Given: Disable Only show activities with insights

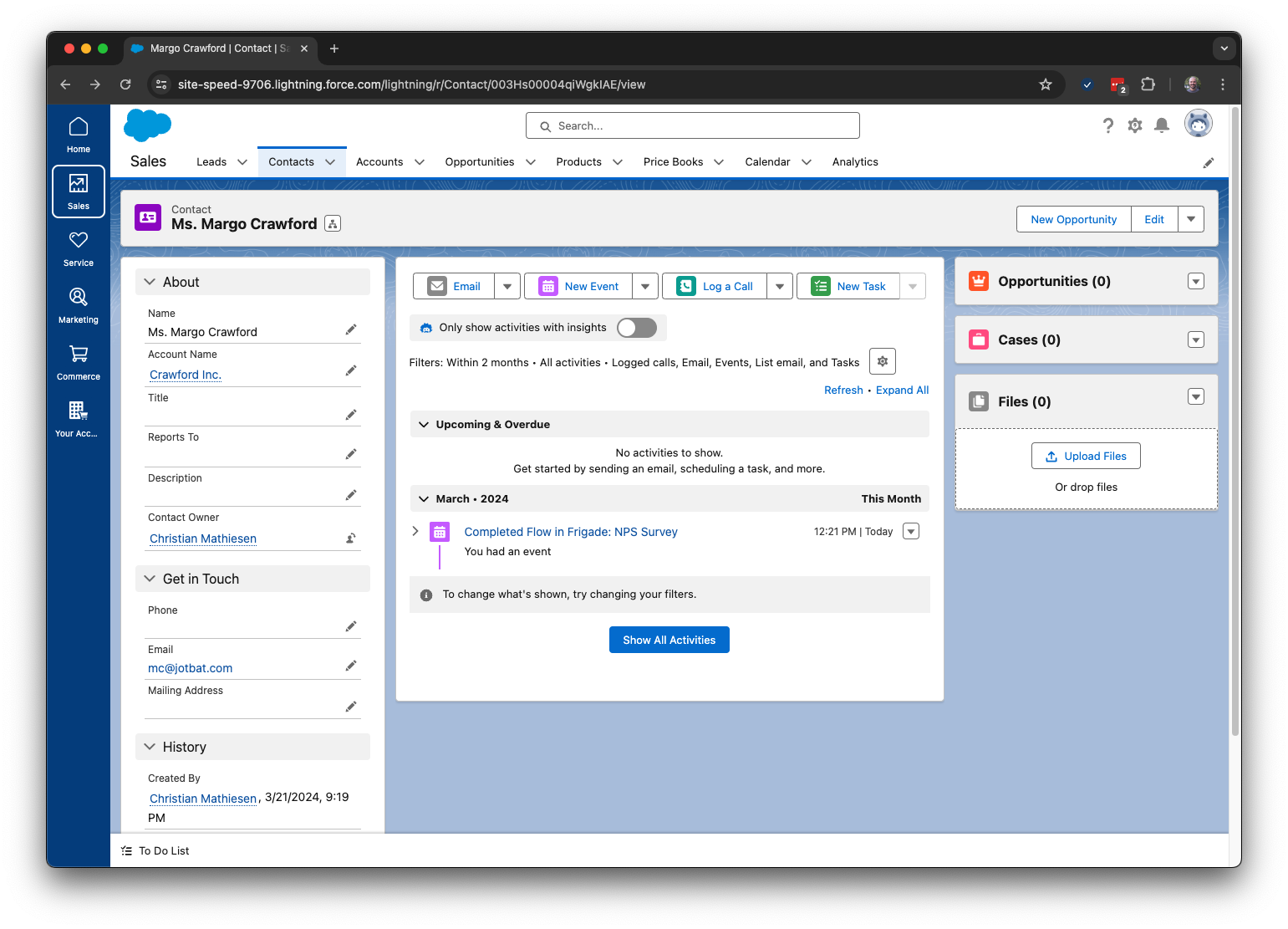Looking at the screenshot, I should pyautogui.click(x=636, y=328).
